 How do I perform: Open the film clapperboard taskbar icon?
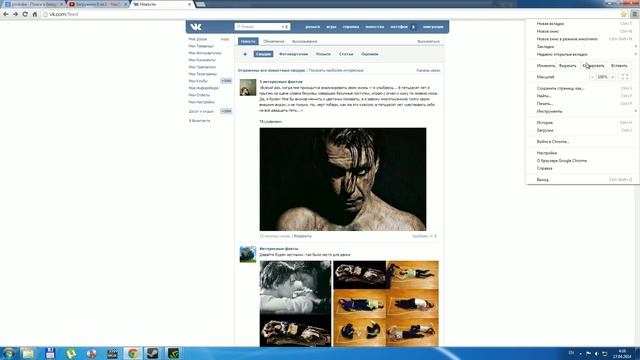click(x=112, y=353)
